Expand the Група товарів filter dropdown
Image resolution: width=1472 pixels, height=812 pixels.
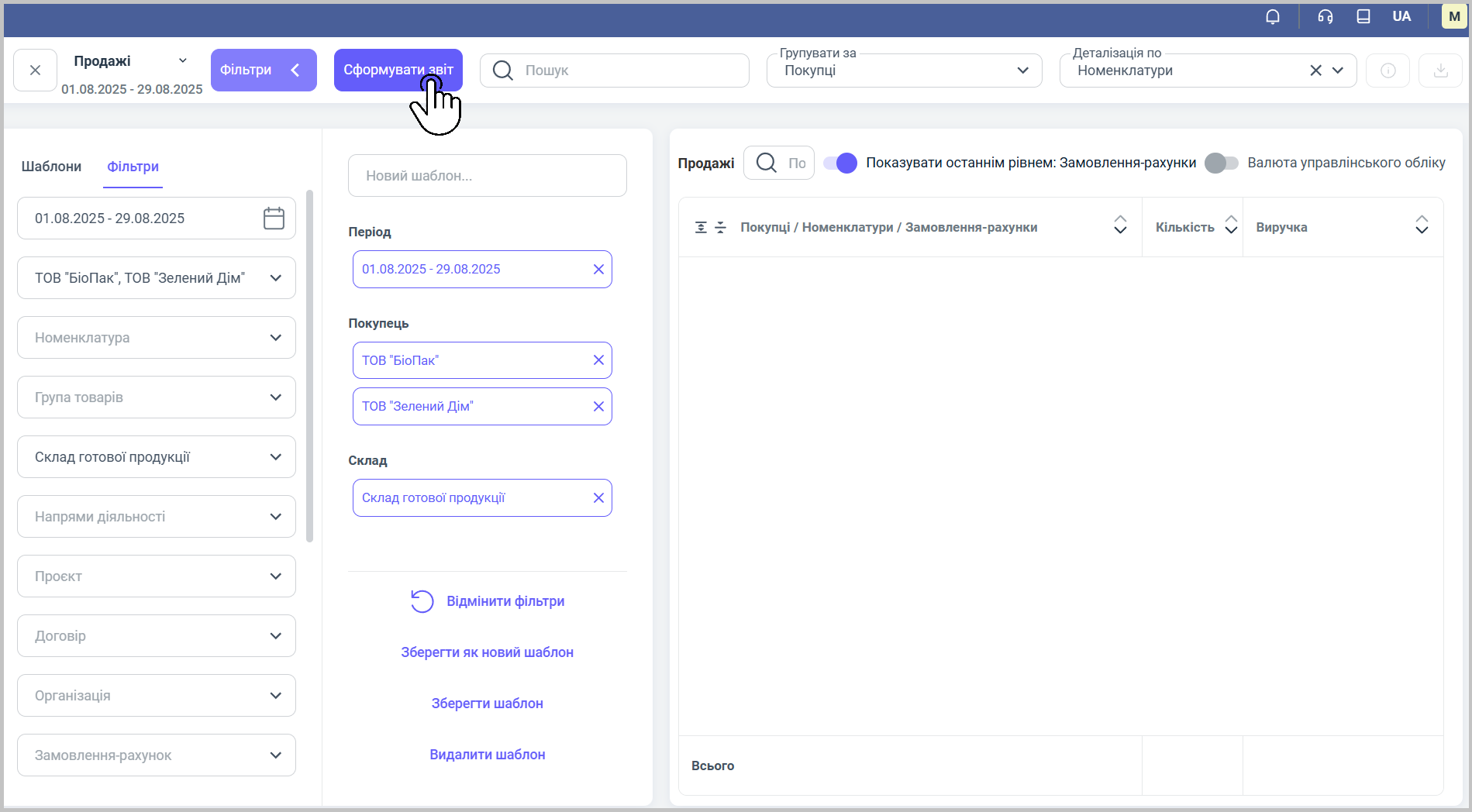tap(157, 397)
